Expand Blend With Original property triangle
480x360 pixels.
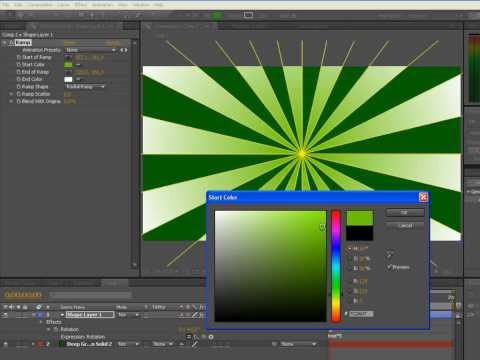(x=12, y=101)
